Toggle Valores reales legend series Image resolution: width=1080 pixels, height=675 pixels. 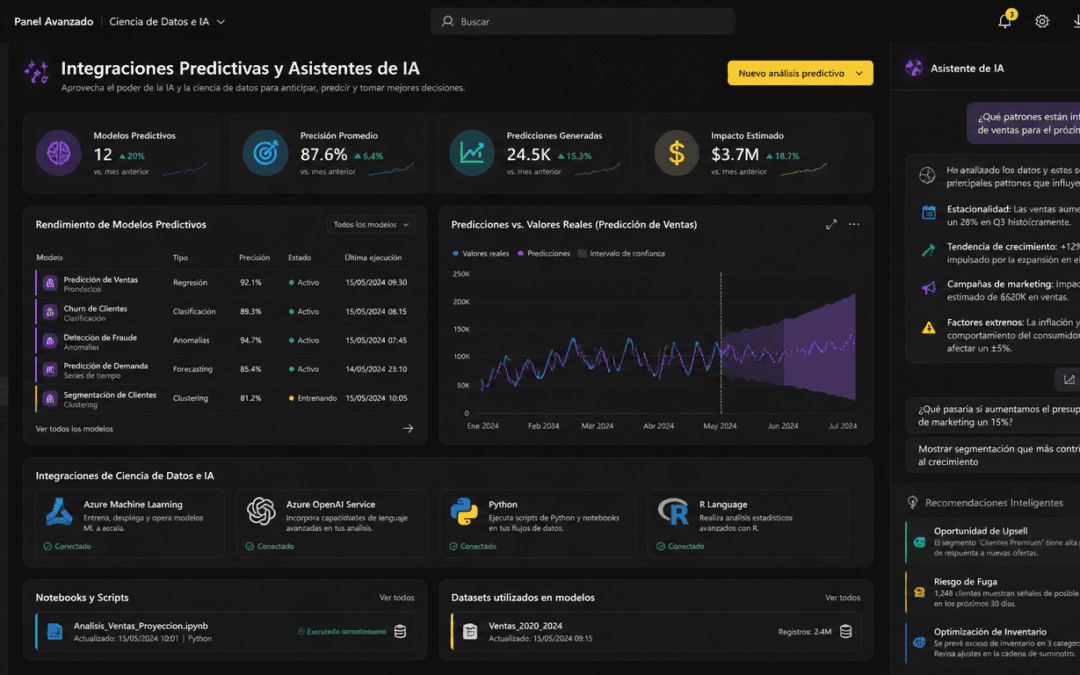click(481, 253)
